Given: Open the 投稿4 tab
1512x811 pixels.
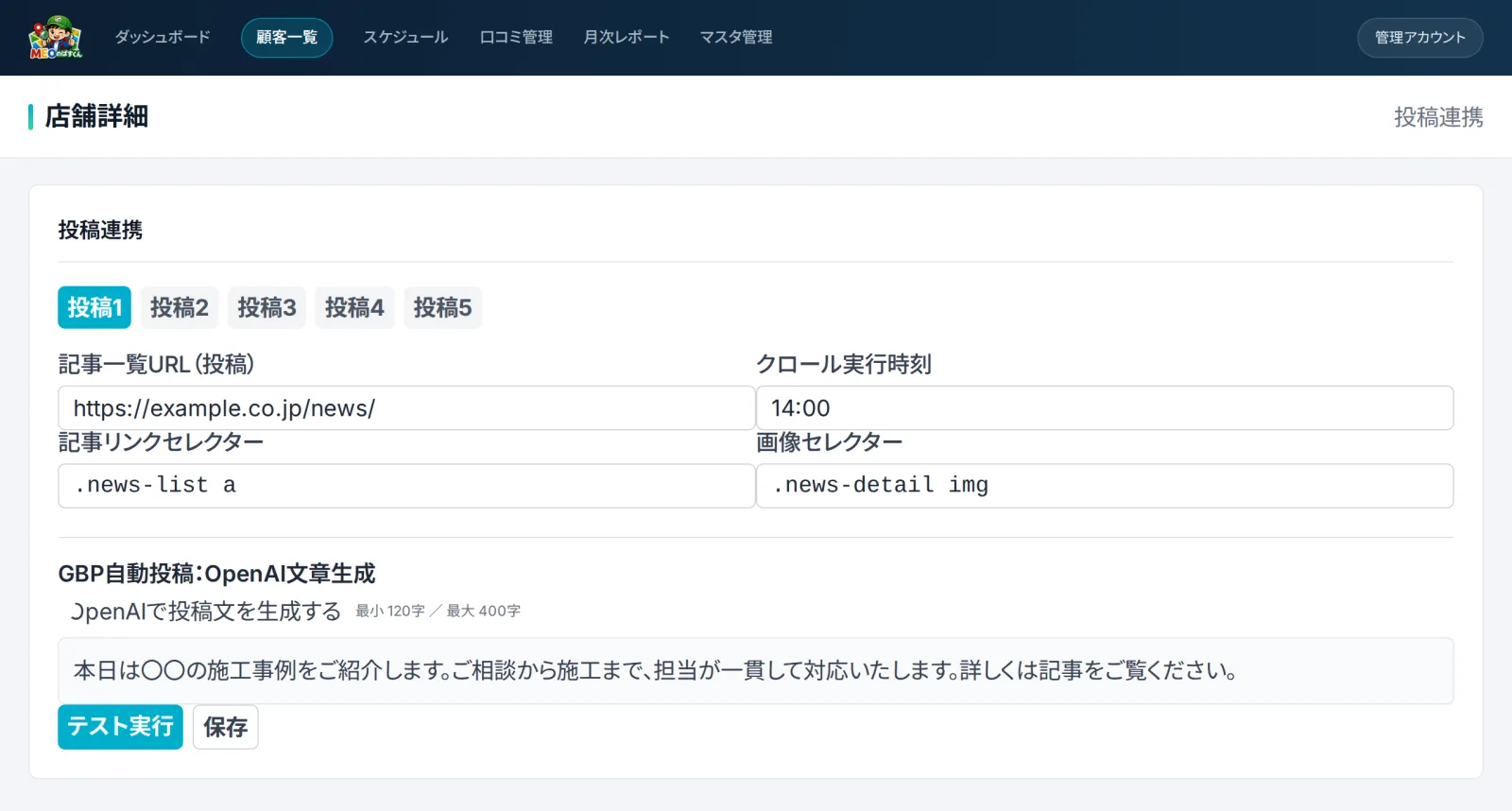Looking at the screenshot, I should [x=355, y=307].
